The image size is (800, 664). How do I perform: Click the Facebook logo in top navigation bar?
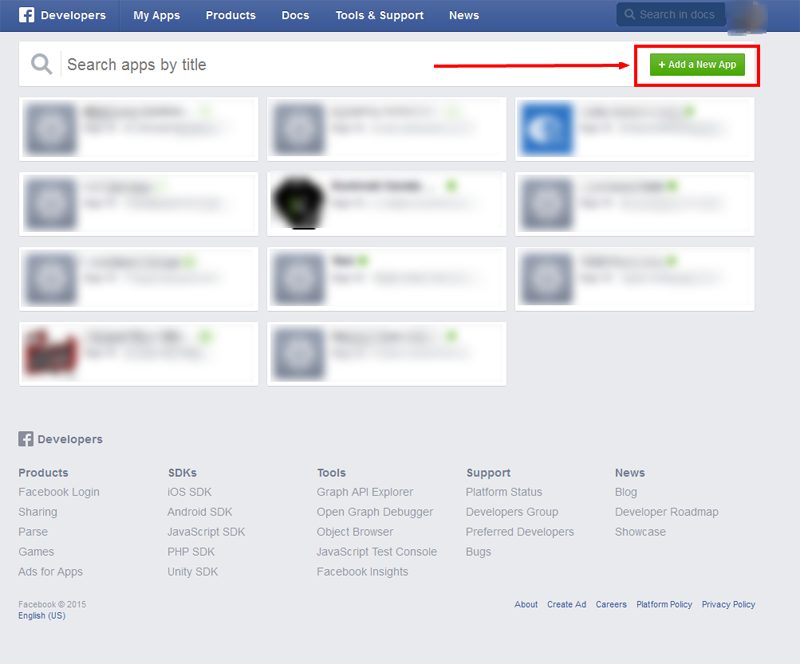pos(27,15)
